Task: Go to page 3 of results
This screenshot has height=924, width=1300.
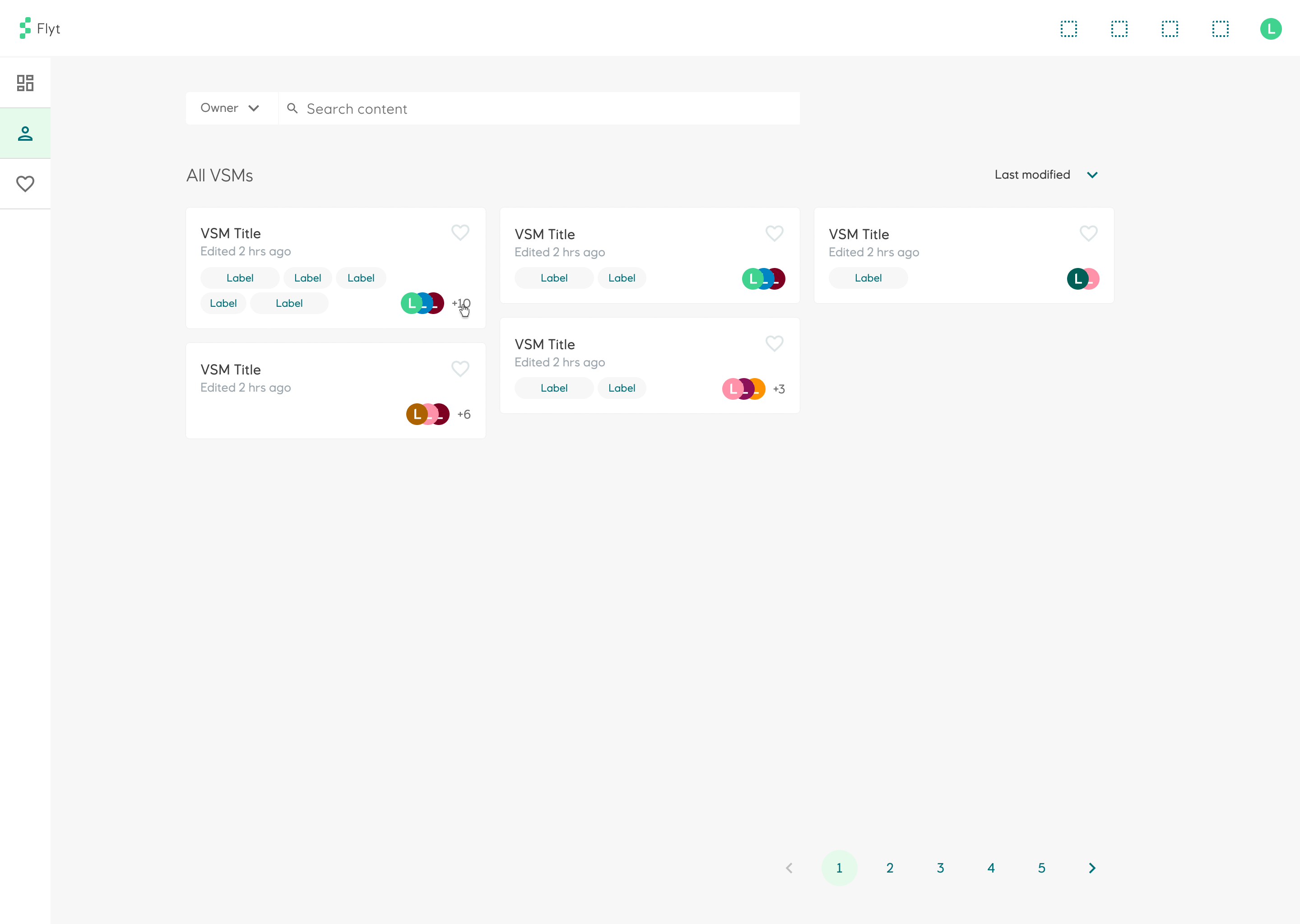Action: click(x=940, y=868)
